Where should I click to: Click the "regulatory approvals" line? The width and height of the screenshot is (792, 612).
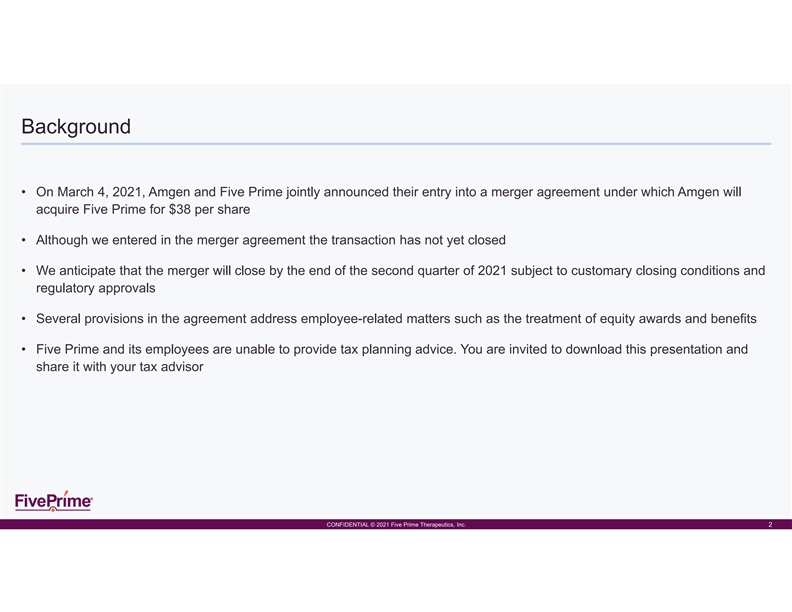click(x=95, y=289)
